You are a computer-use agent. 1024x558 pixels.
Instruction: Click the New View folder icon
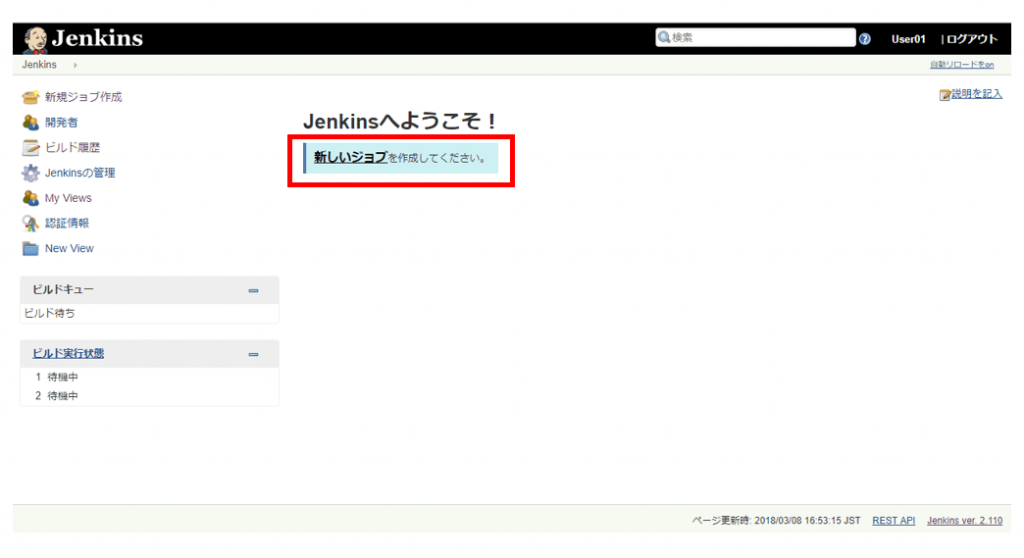pos(30,248)
